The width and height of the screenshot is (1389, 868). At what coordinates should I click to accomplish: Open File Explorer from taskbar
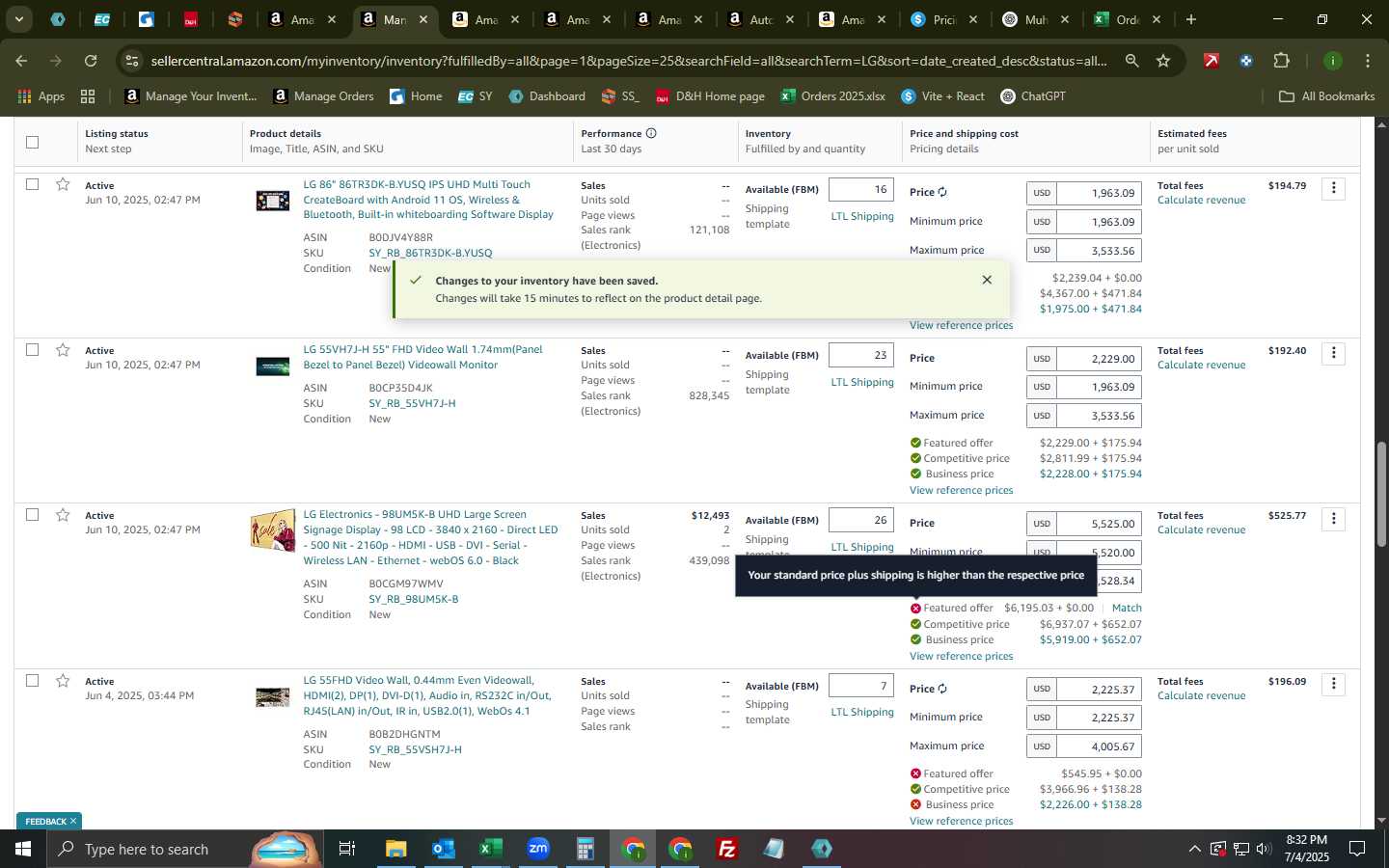[x=396, y=849]
